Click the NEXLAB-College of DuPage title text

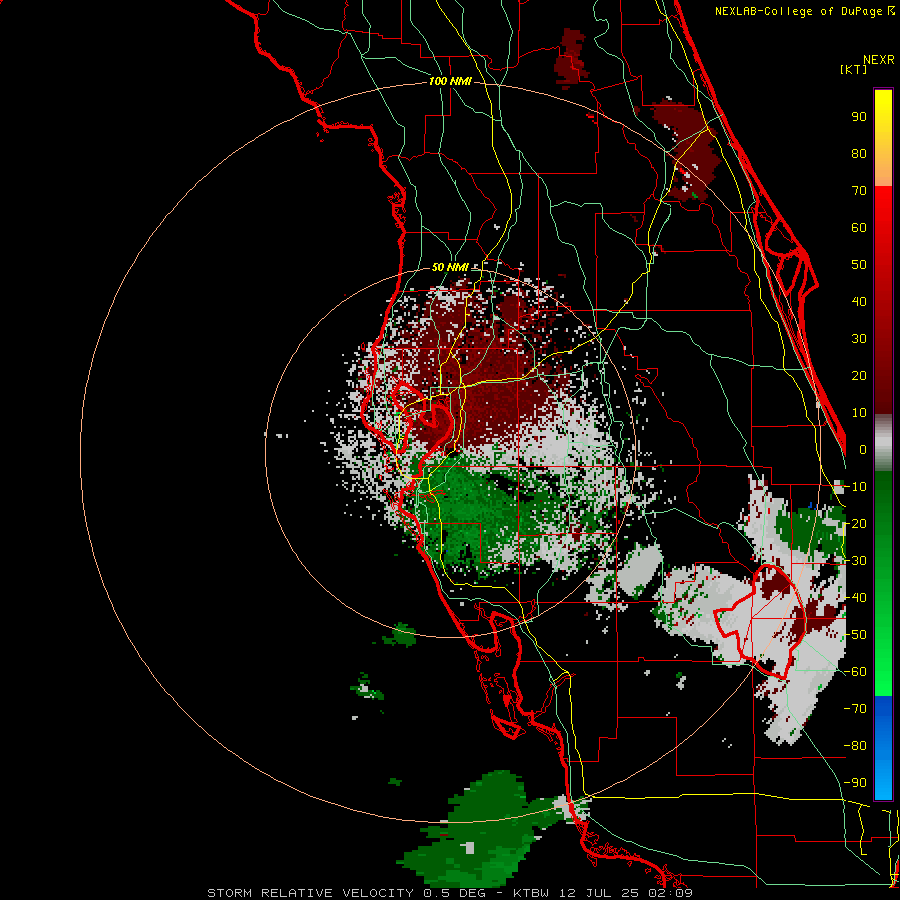click(x=804, y=11)
